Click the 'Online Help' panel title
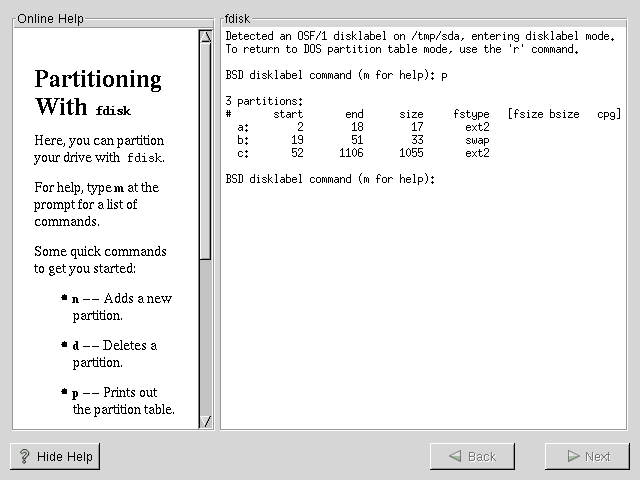This screenshot has height=480, width=640. (51, 19)
